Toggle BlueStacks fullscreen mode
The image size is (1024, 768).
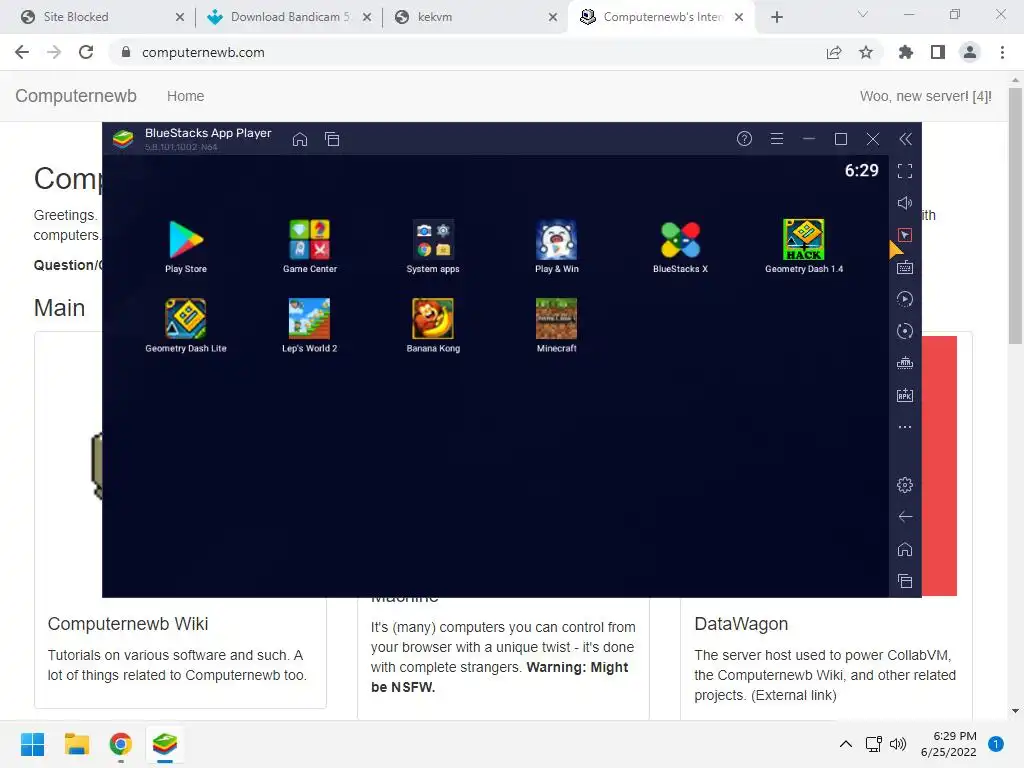[904, 171]
